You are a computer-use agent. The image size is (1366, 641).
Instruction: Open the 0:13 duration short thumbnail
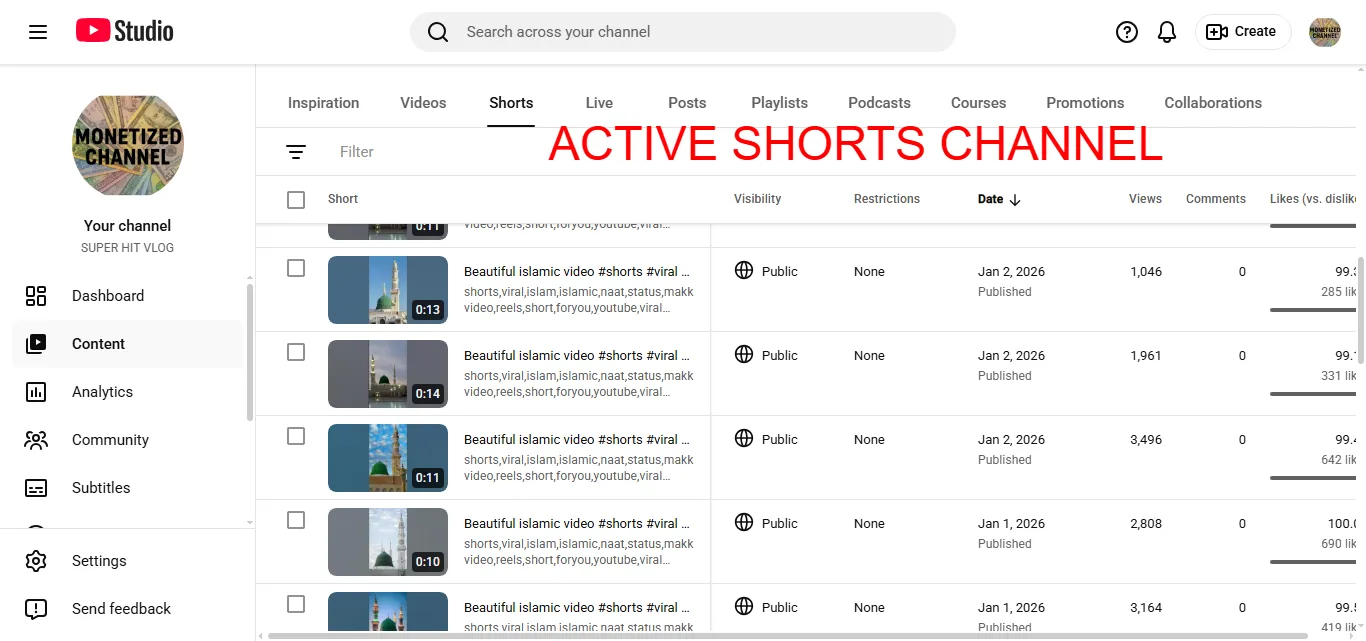(388, 290)
